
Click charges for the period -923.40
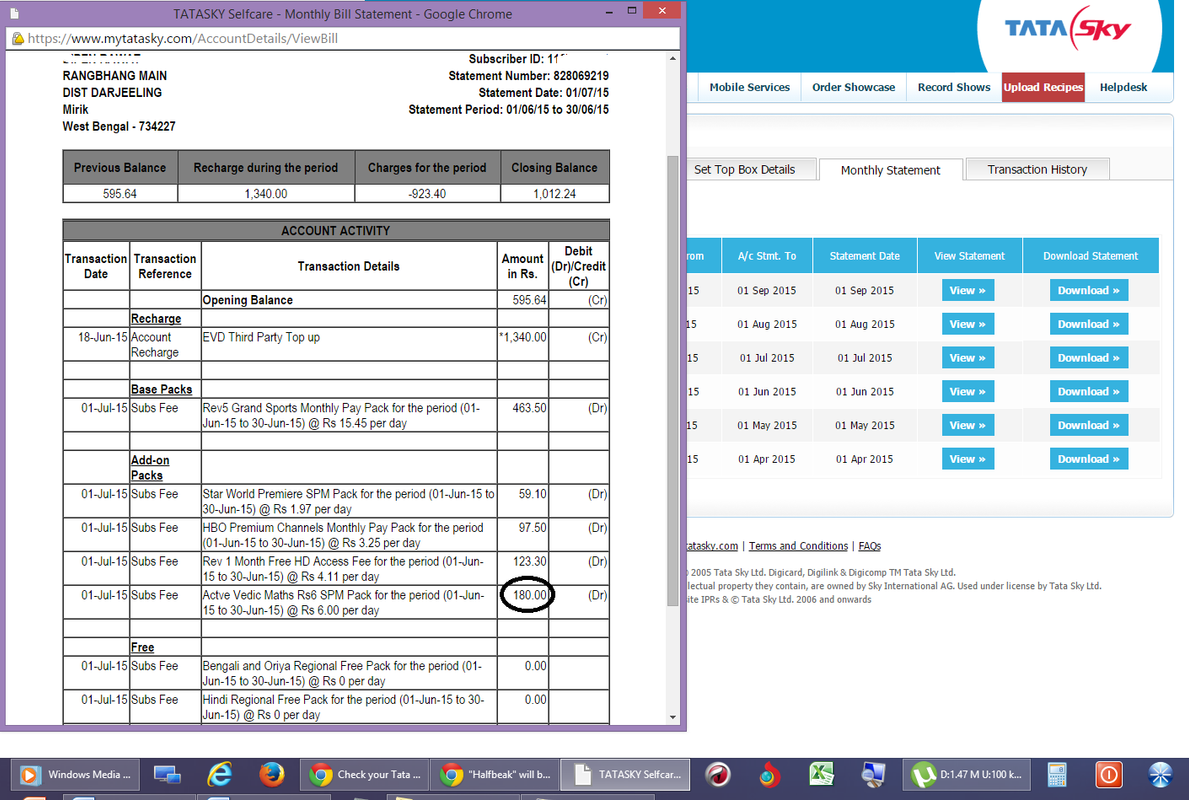point(427,194)
